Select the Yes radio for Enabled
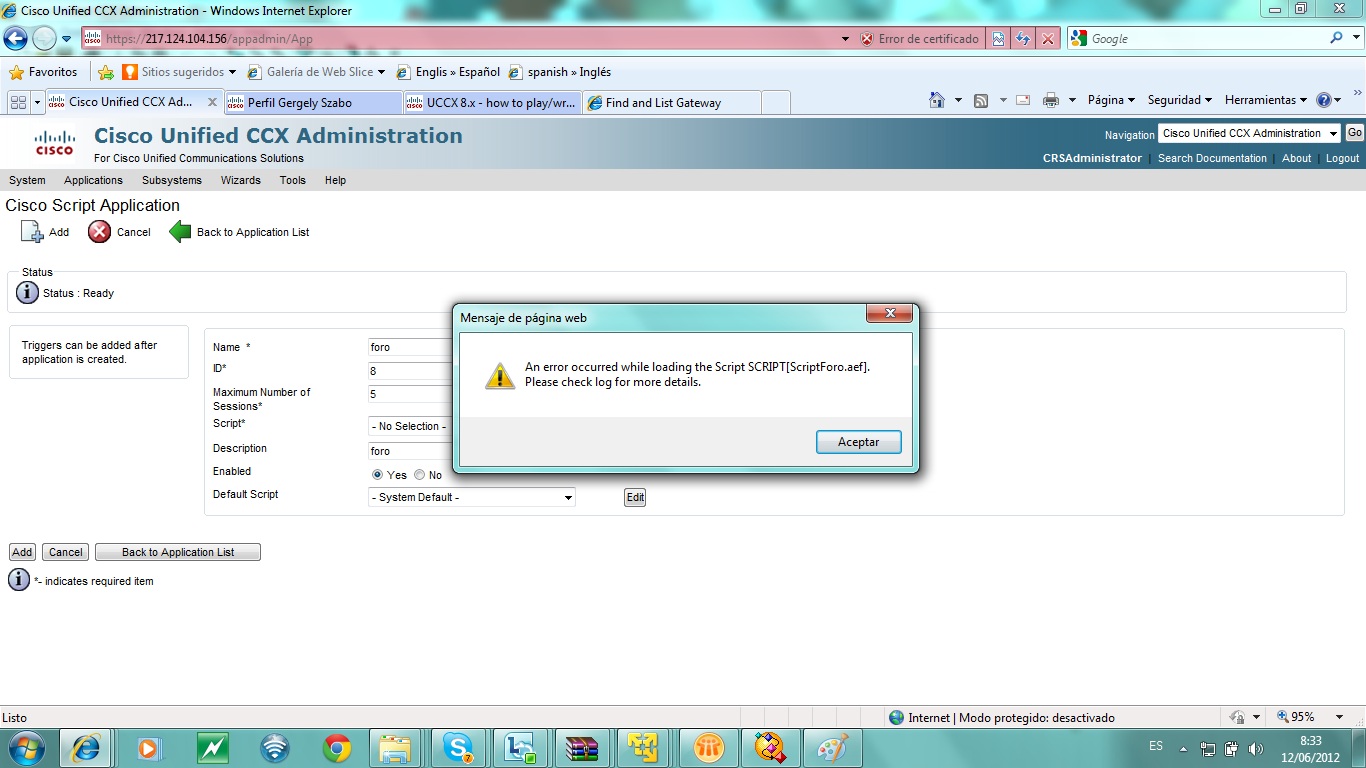 377,475
